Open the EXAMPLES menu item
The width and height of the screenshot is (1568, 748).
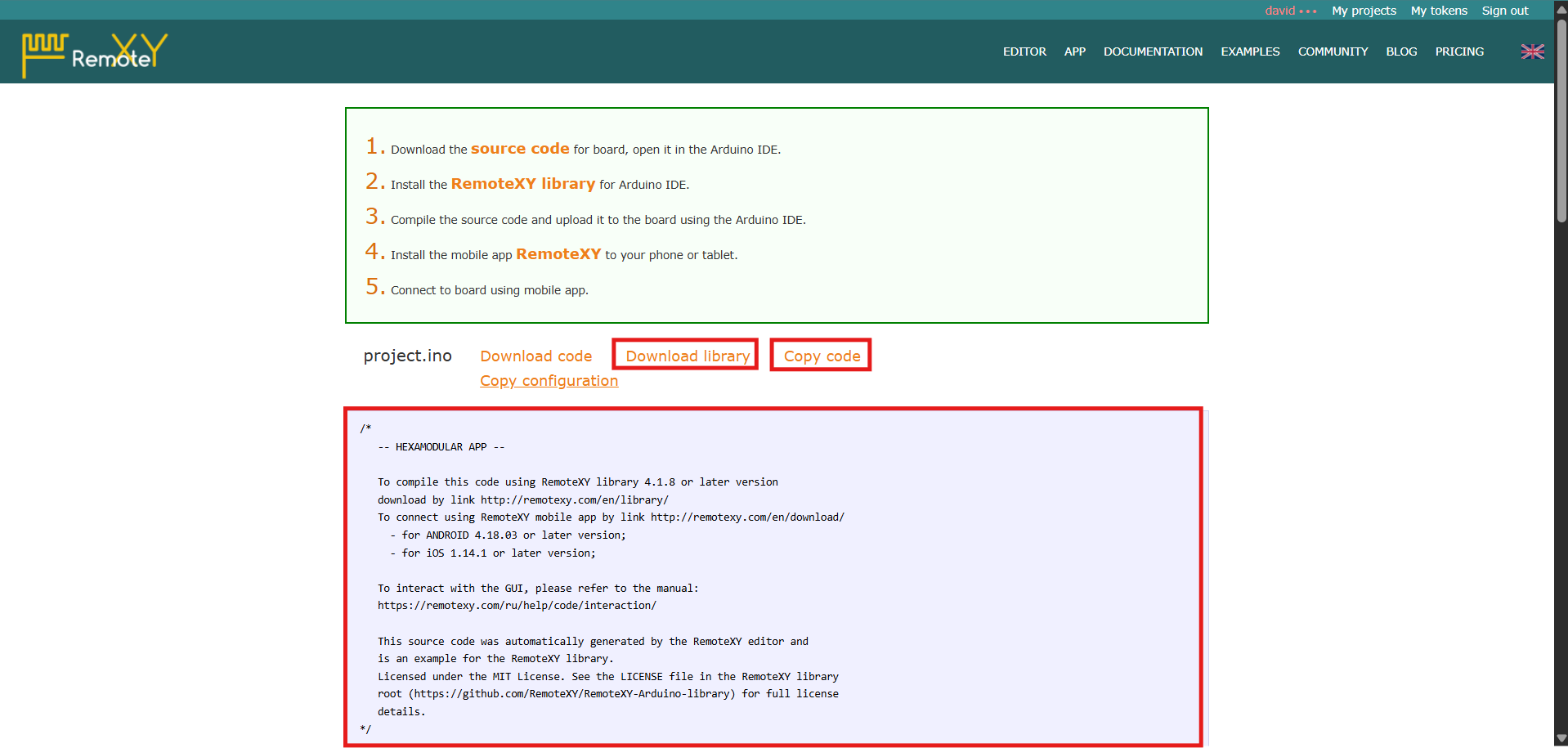[1250, 52]
